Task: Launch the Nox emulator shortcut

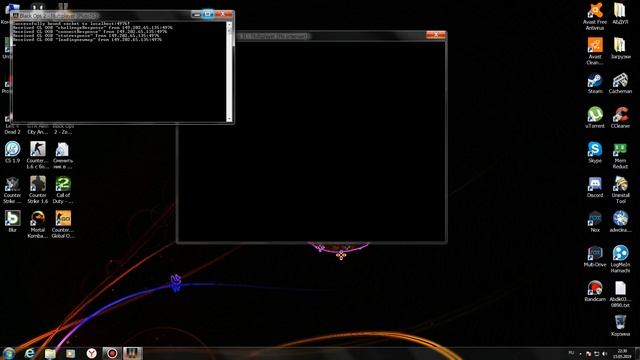Action: coord(595,222)
